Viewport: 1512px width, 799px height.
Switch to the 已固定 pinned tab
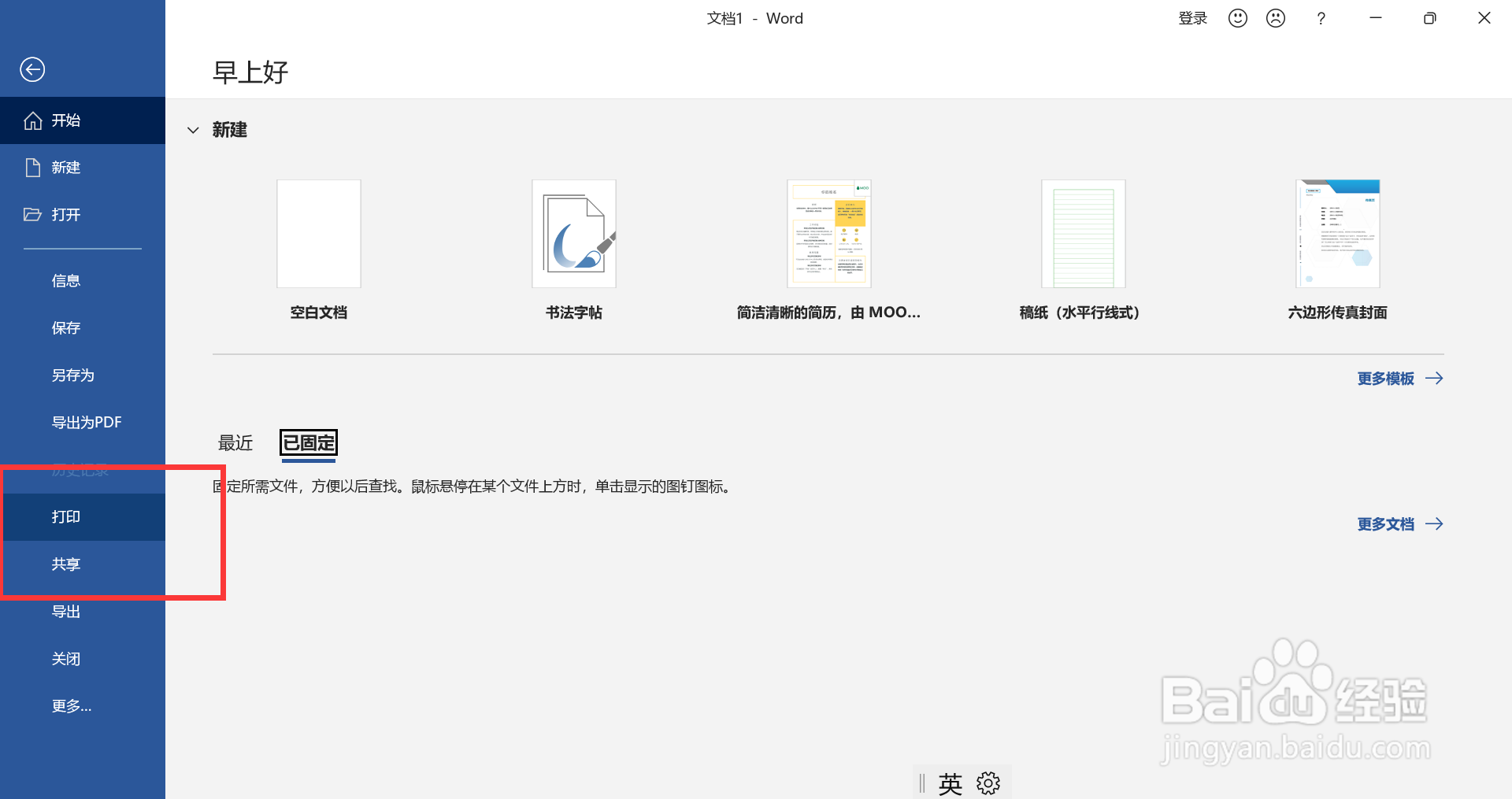tap(309, 443)
